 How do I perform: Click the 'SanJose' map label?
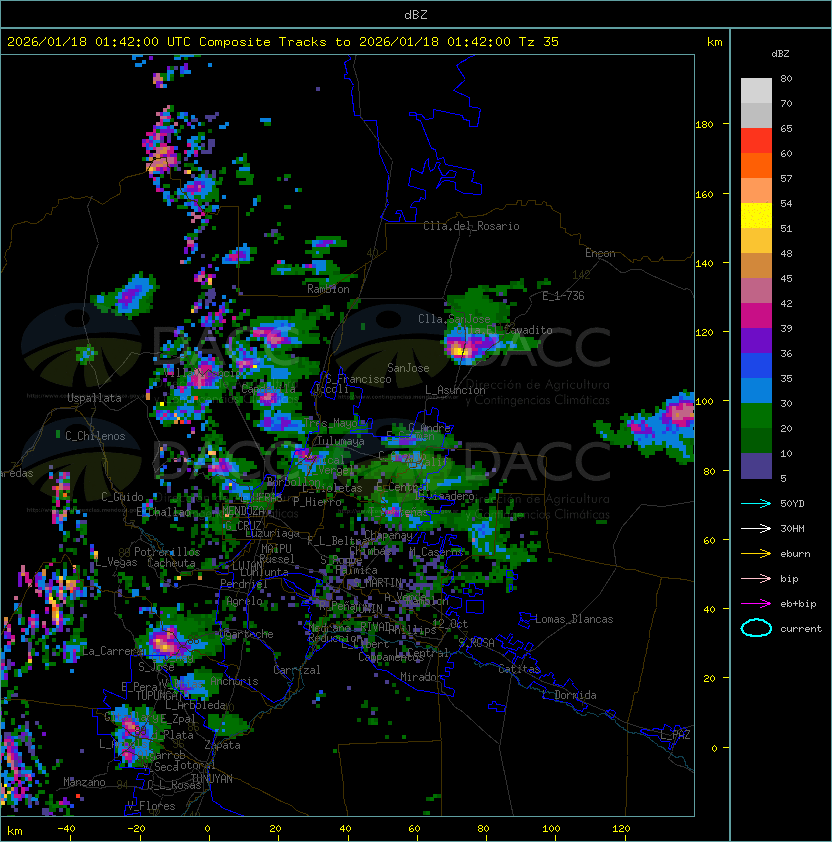coord(408,368)
